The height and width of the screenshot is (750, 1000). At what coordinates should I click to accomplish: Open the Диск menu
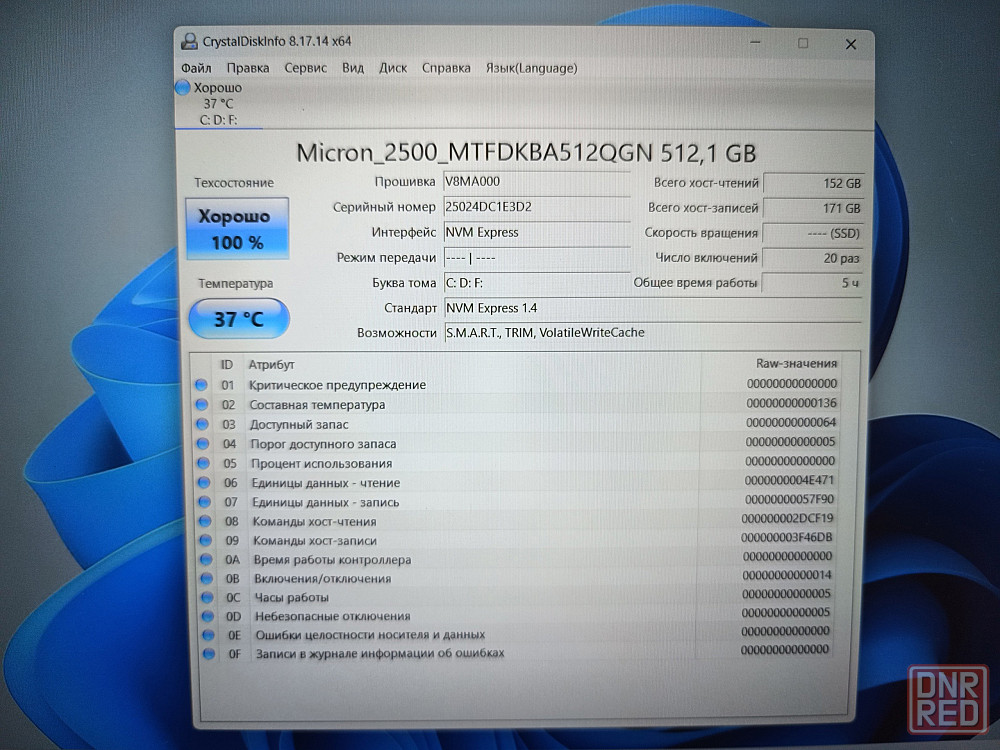click(393, 68)
